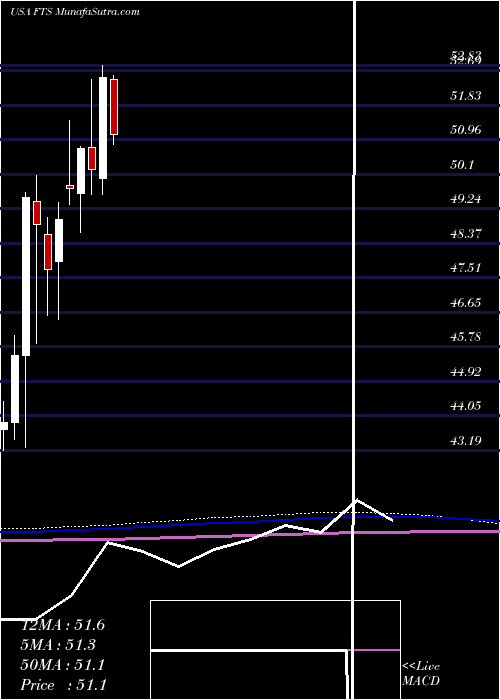Click the small red doji candle below 50.1

pyautogui.click(x=70, y=187)
